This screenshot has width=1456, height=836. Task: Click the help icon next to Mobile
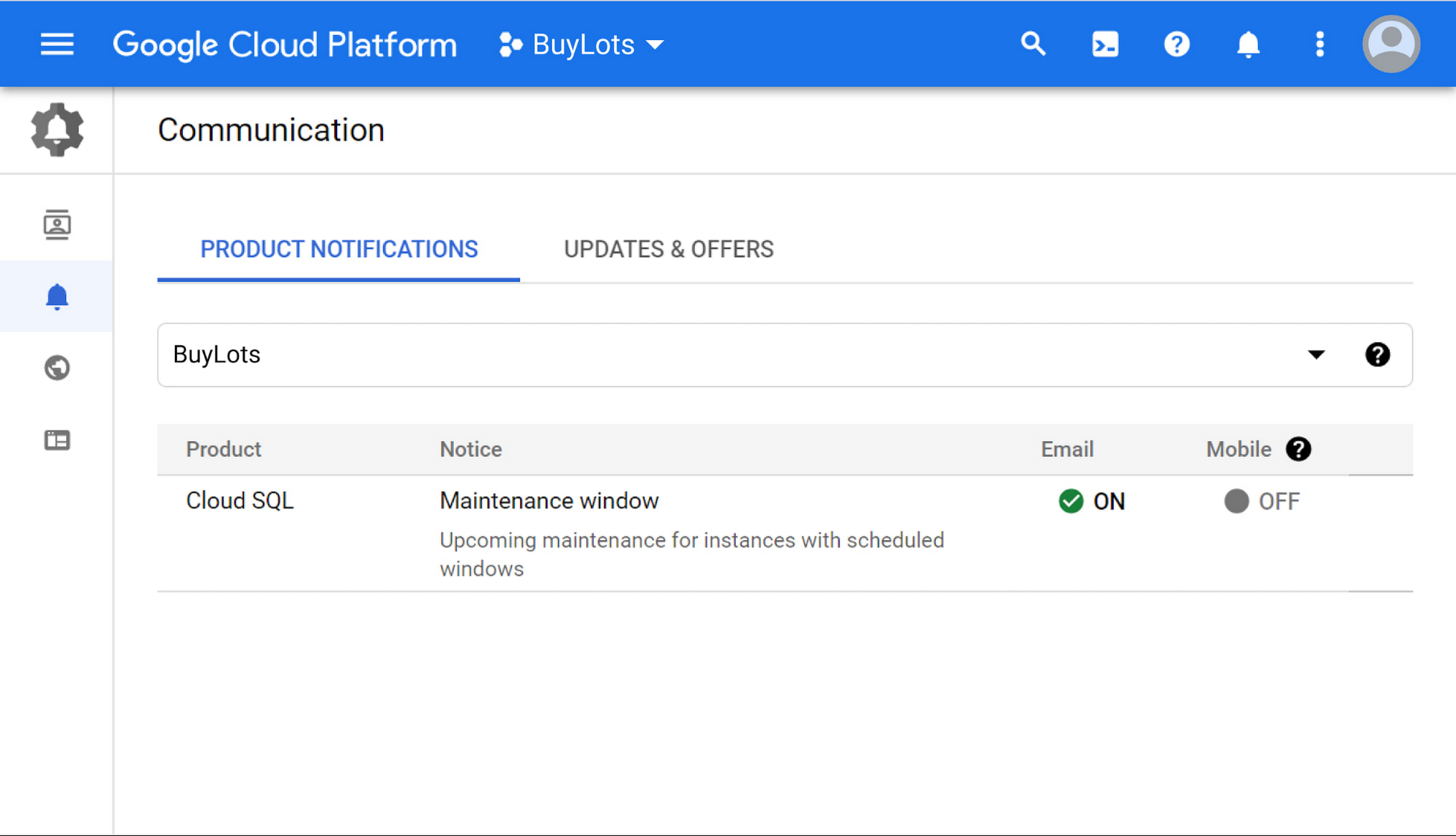pyautogui.click(x=1298, y=449)
